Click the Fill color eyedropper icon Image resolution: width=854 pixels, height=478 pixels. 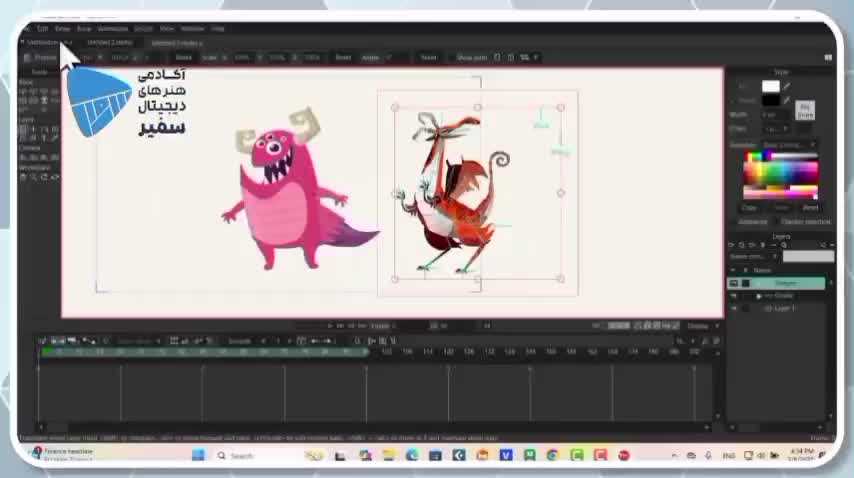[x=787, y=87]
